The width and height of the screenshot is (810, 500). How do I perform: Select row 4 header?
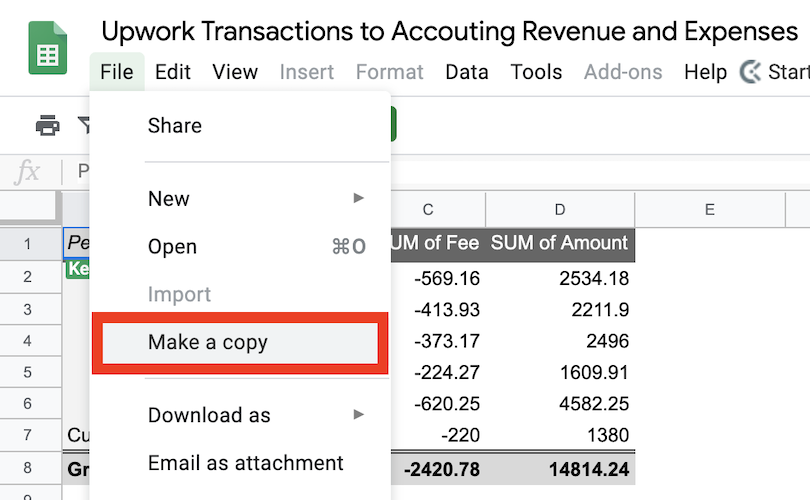click(27, 341)
